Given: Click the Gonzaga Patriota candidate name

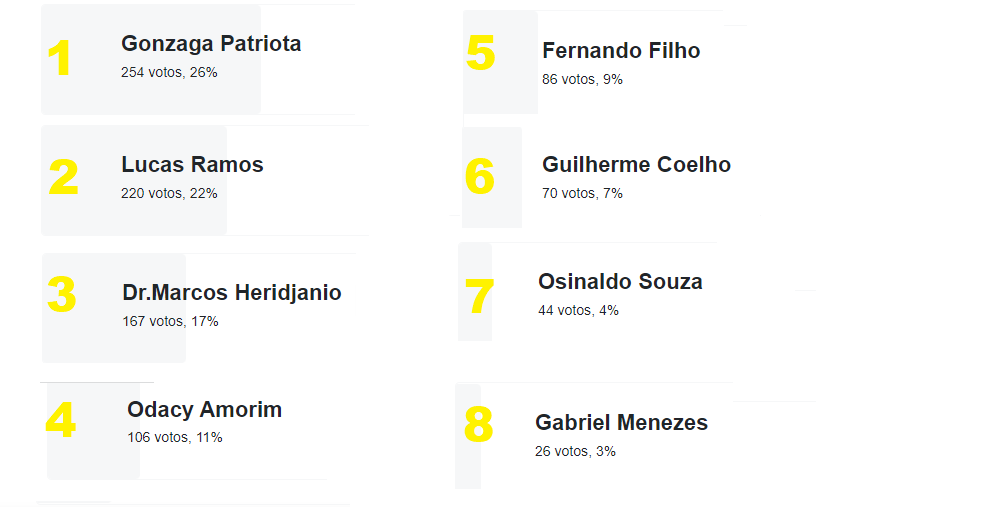Looking at the screenshot, I should 211,44.
